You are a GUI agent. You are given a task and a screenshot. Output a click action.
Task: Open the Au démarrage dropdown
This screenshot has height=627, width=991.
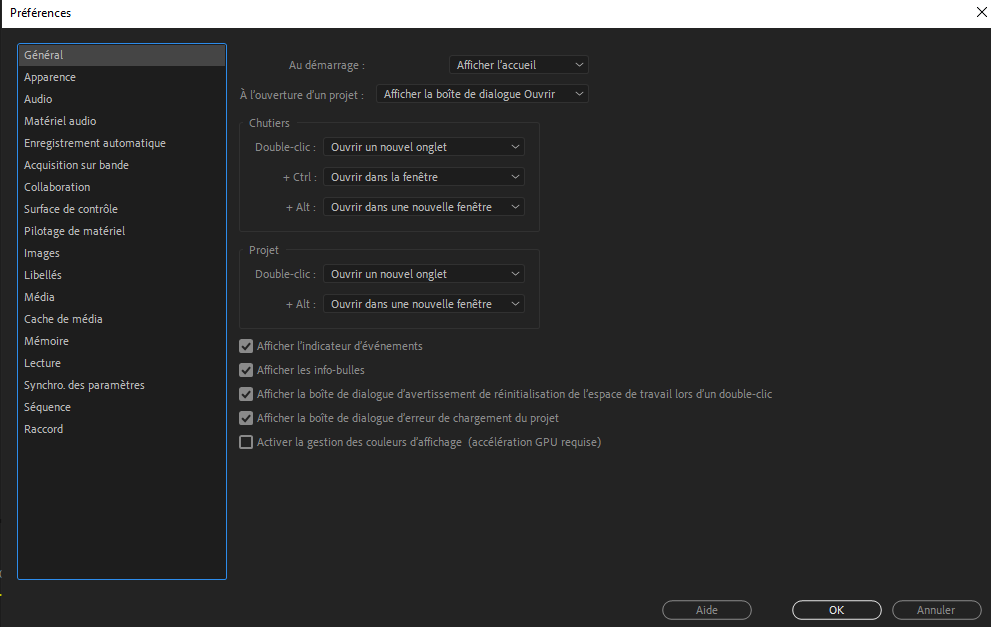point(518,65)
